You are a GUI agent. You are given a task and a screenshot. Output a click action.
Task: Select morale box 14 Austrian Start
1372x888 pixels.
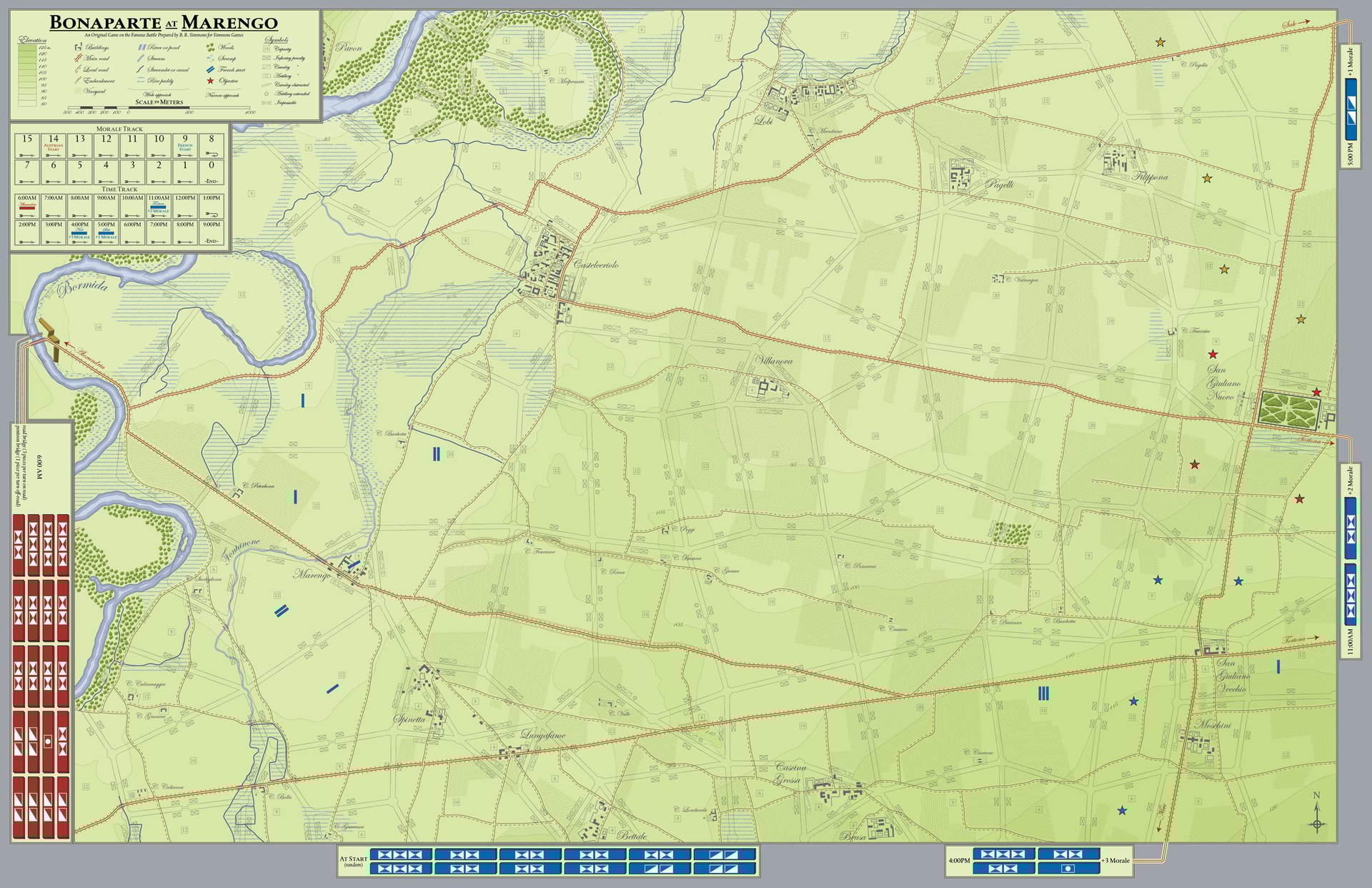coord(54,145)
